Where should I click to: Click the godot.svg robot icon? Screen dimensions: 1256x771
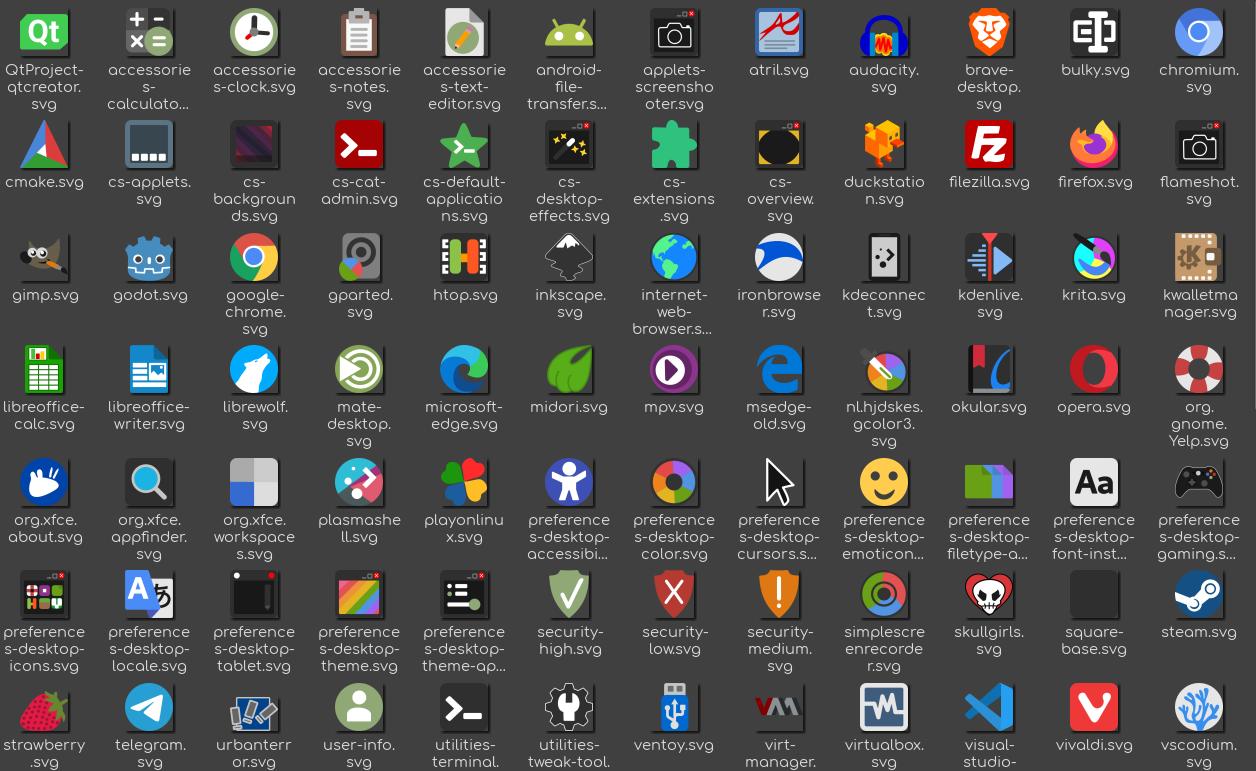pyautogui.click(x=149, y=258)
